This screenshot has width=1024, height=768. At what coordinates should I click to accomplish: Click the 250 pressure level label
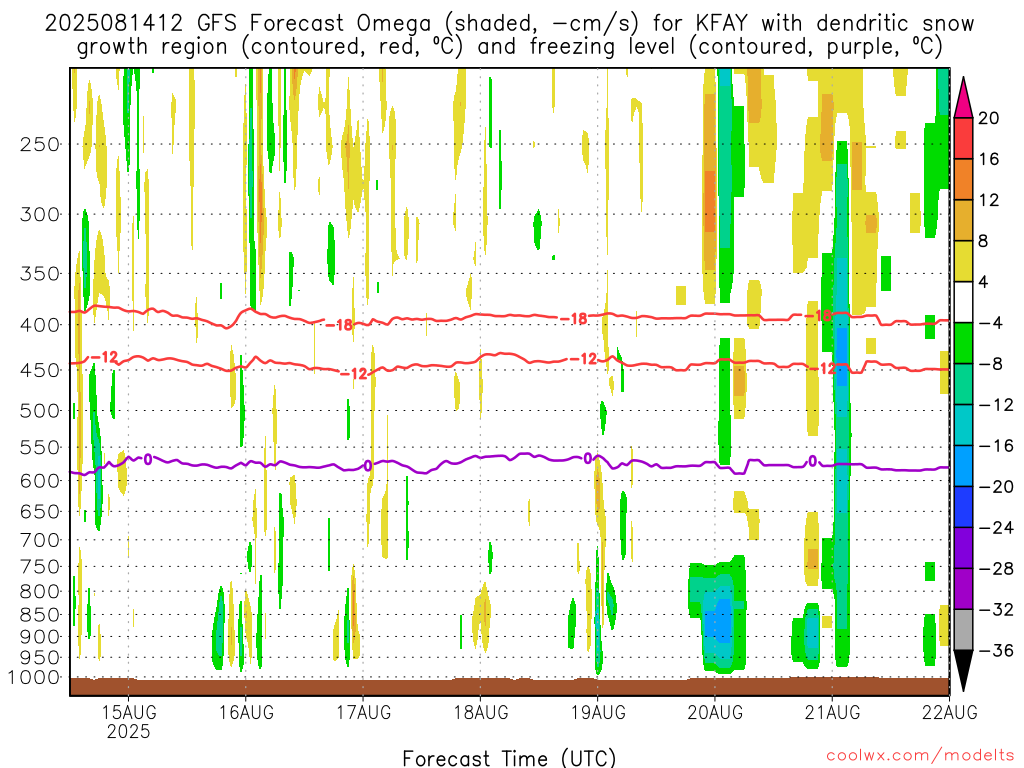(40, 144)
